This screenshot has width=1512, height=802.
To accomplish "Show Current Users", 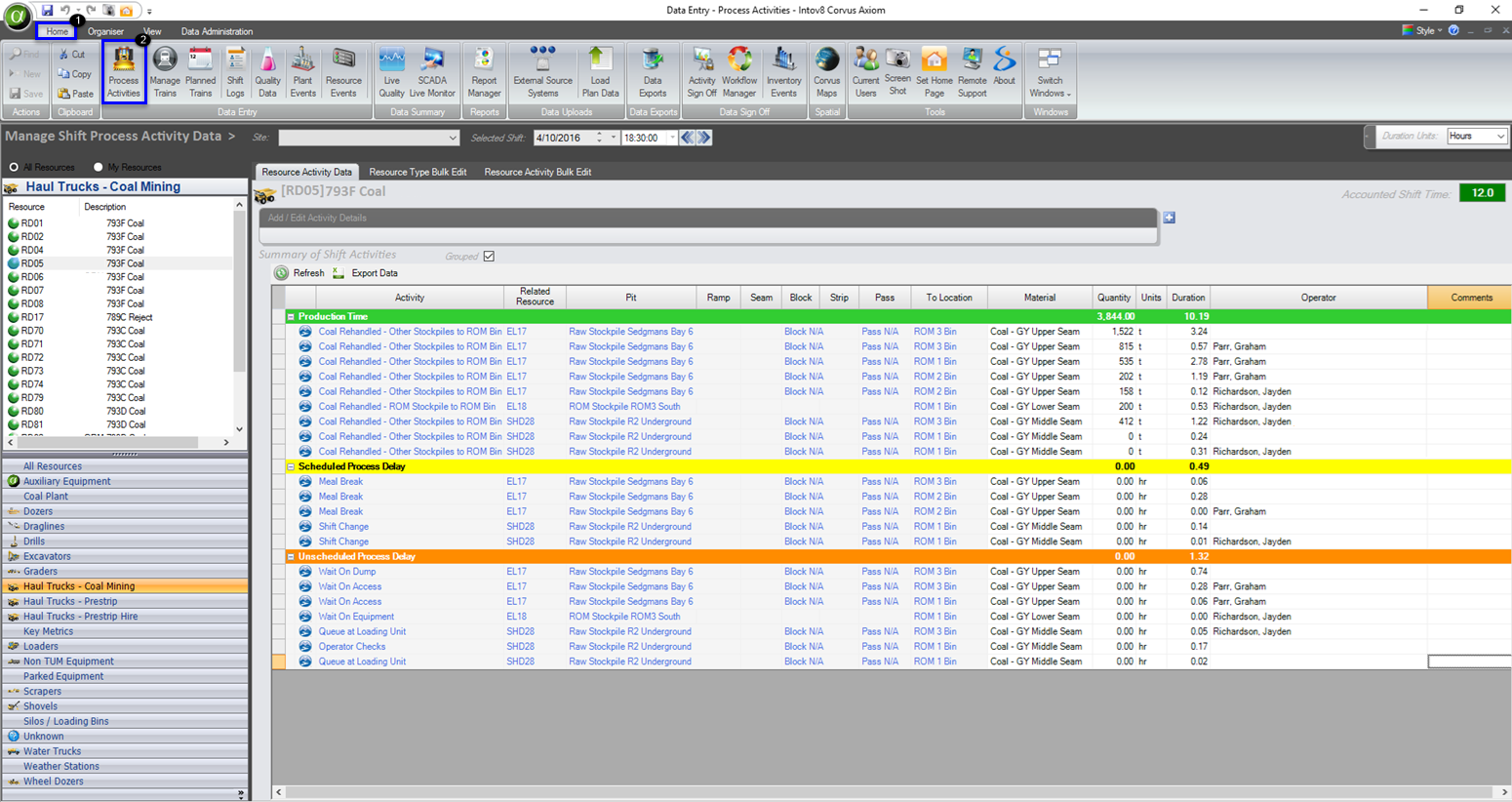I will [865, 72].
